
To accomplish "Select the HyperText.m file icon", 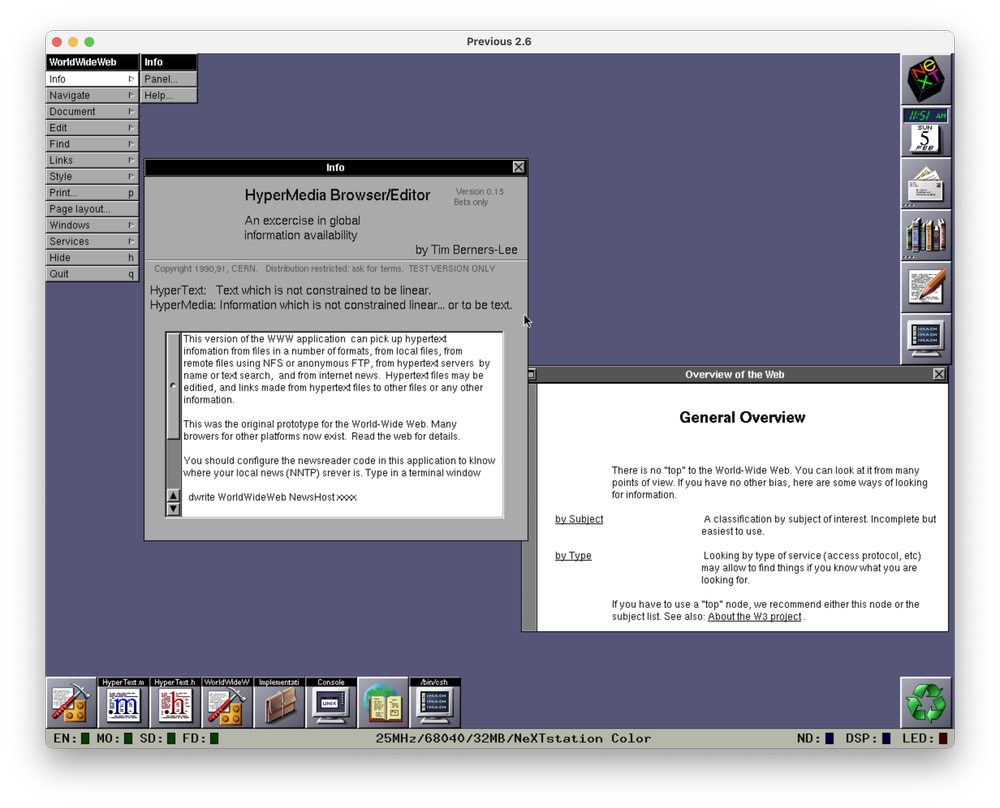I will click(123, 703).
